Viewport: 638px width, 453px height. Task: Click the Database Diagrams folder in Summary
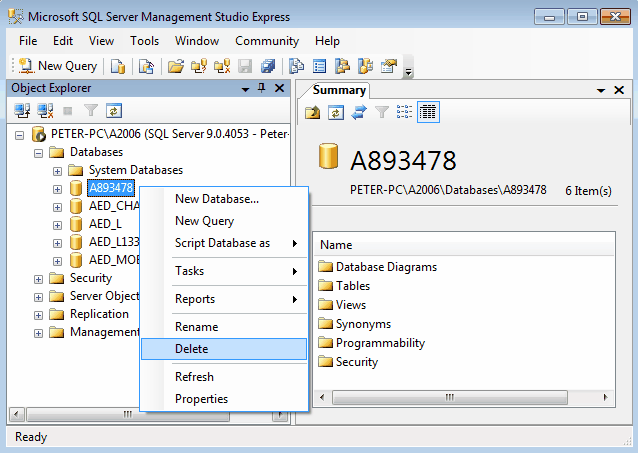pos(378,267)
